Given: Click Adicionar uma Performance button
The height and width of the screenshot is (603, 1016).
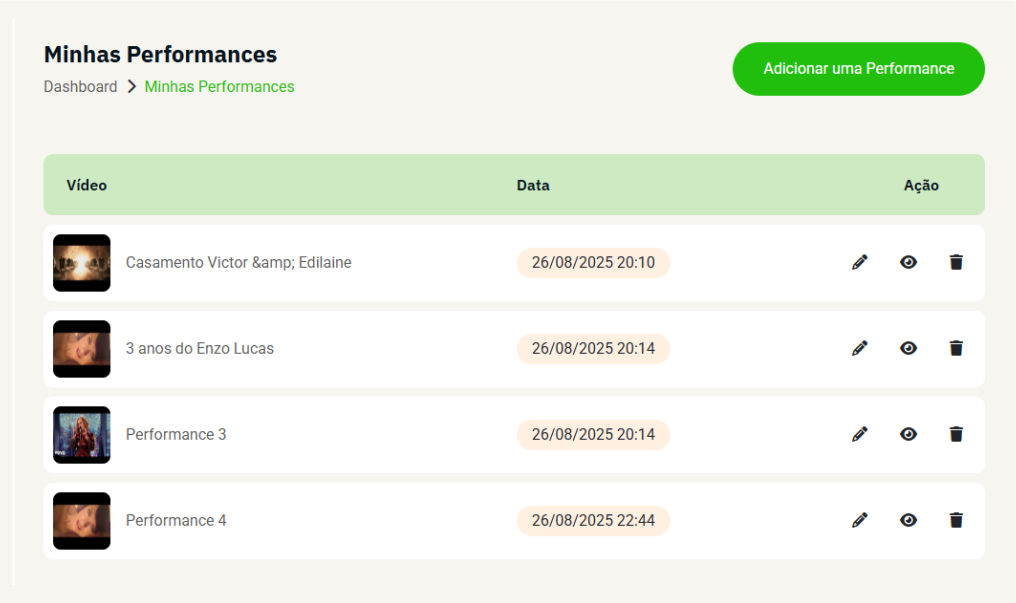Looking at the screenshot, I should click(x=859, y=69).
